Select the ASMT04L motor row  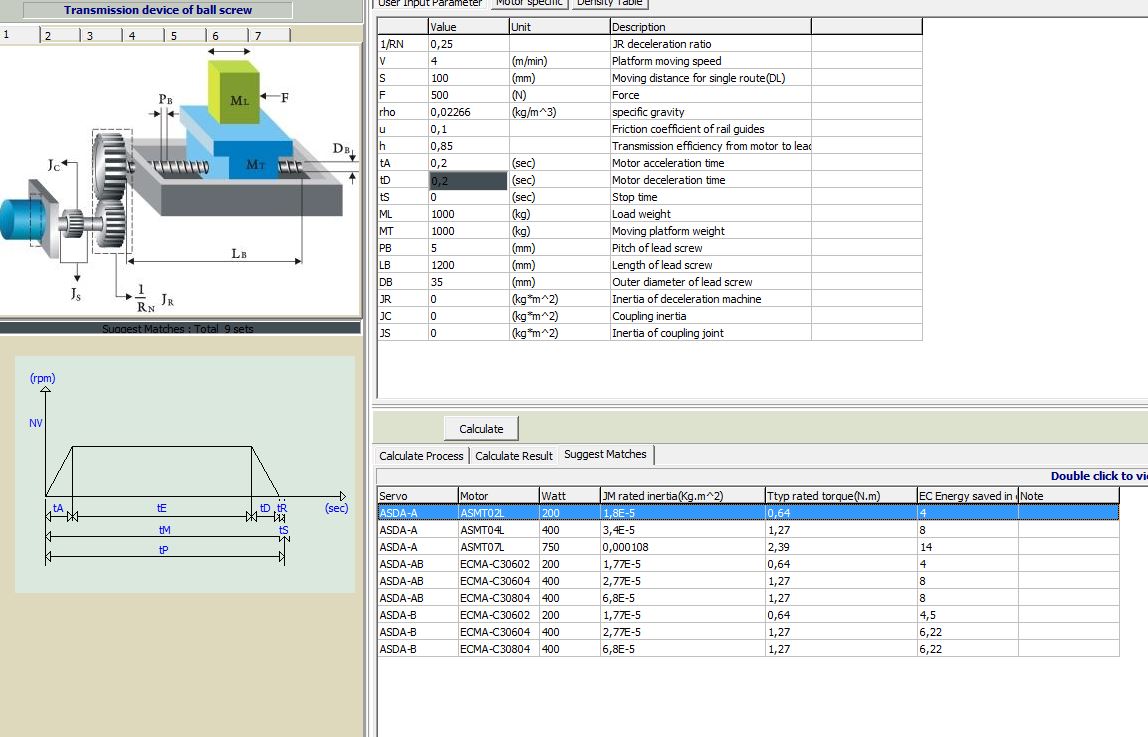click(x=748, y=530)
